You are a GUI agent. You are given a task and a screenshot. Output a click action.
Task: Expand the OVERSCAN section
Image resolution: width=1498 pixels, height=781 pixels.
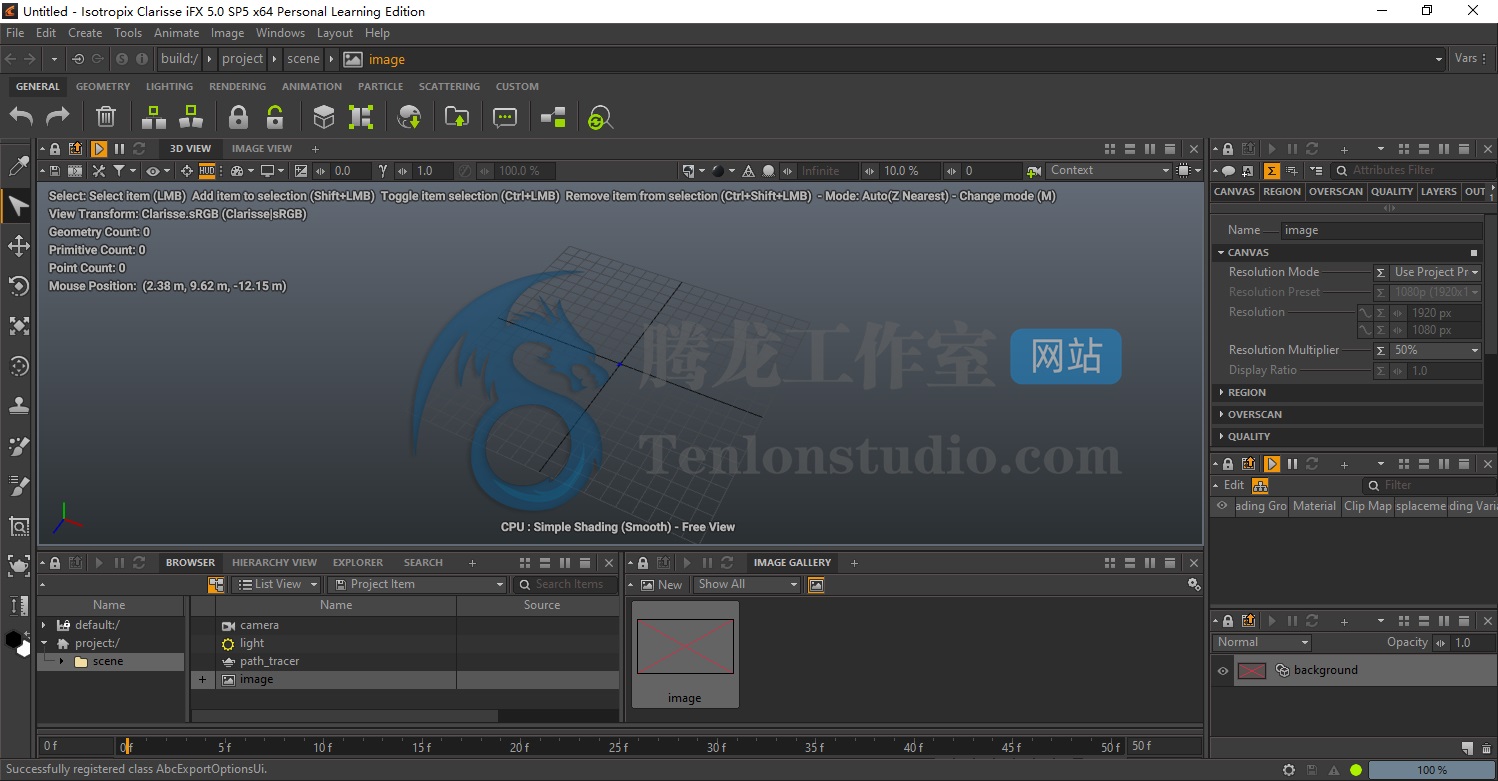[1348, 415]
